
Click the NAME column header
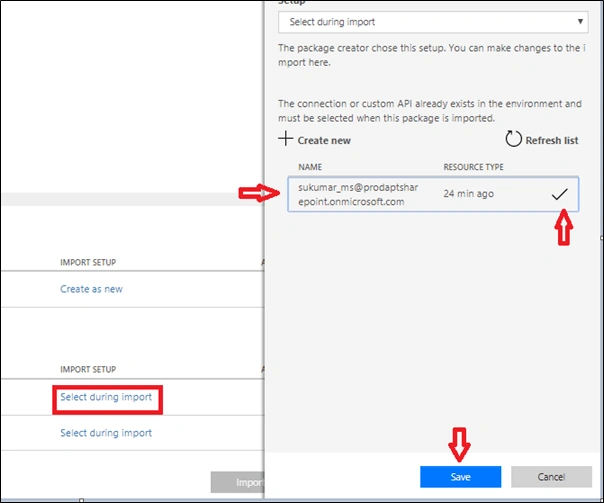tap(310, 167)
